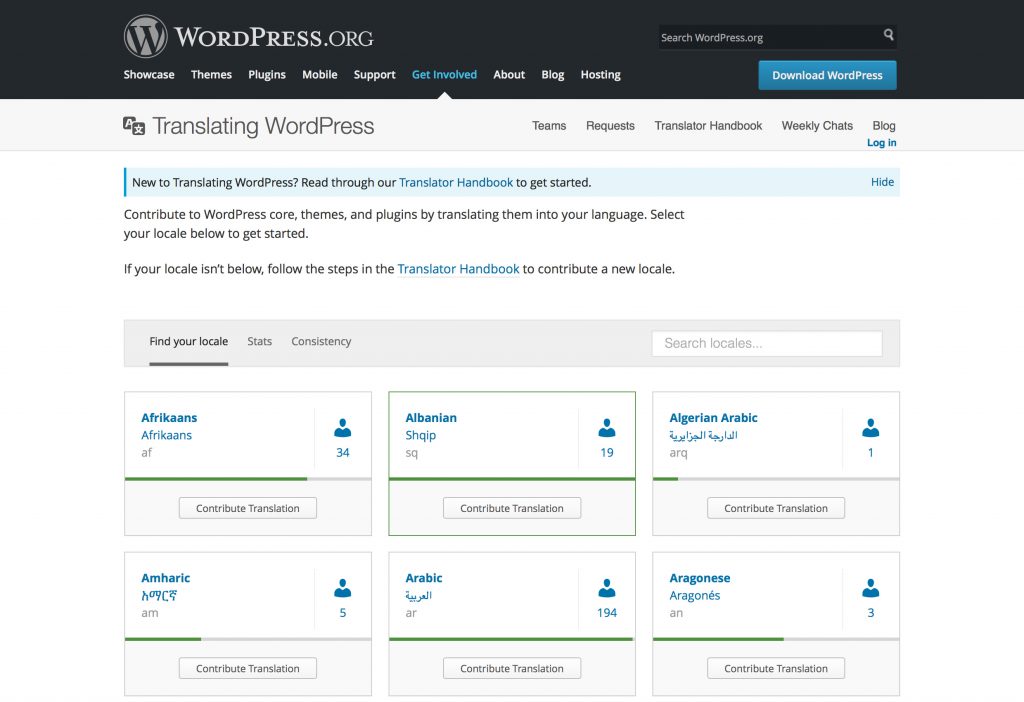Click the Aragonese translation progress bar
Viewport: 1024px width, 702px height.
[x=776, y=639]
